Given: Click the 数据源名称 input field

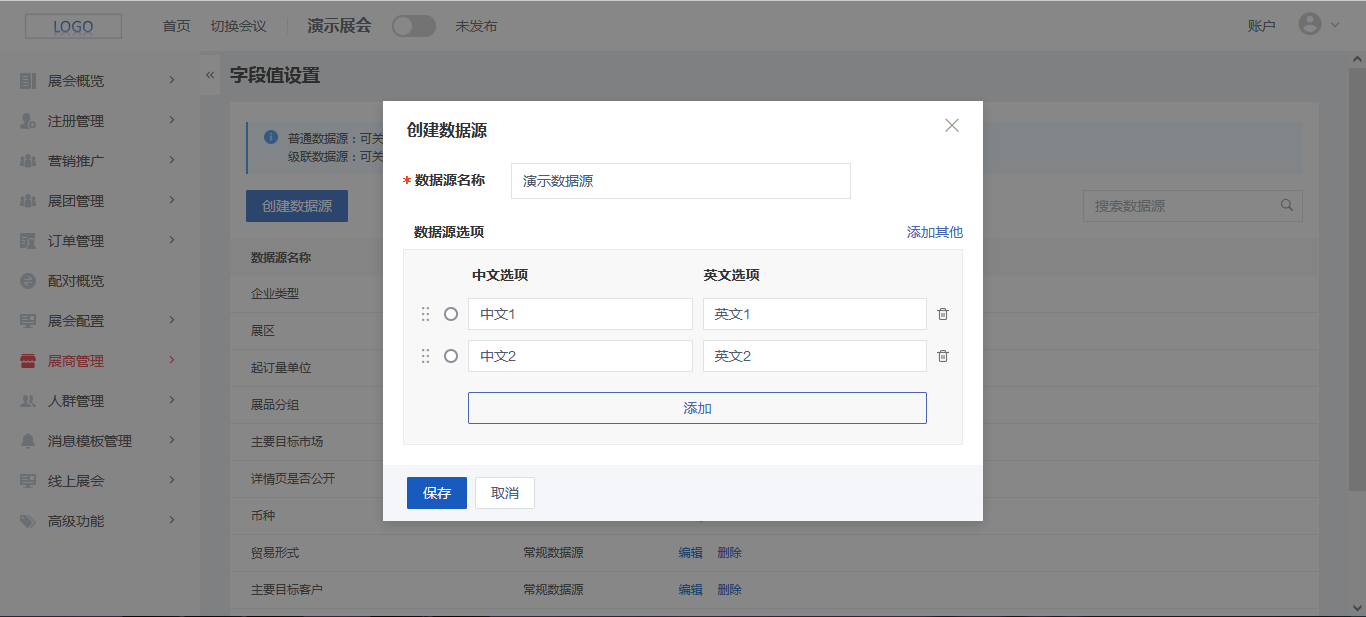Looking at the screenshot, I should click(x=680, y=181).
